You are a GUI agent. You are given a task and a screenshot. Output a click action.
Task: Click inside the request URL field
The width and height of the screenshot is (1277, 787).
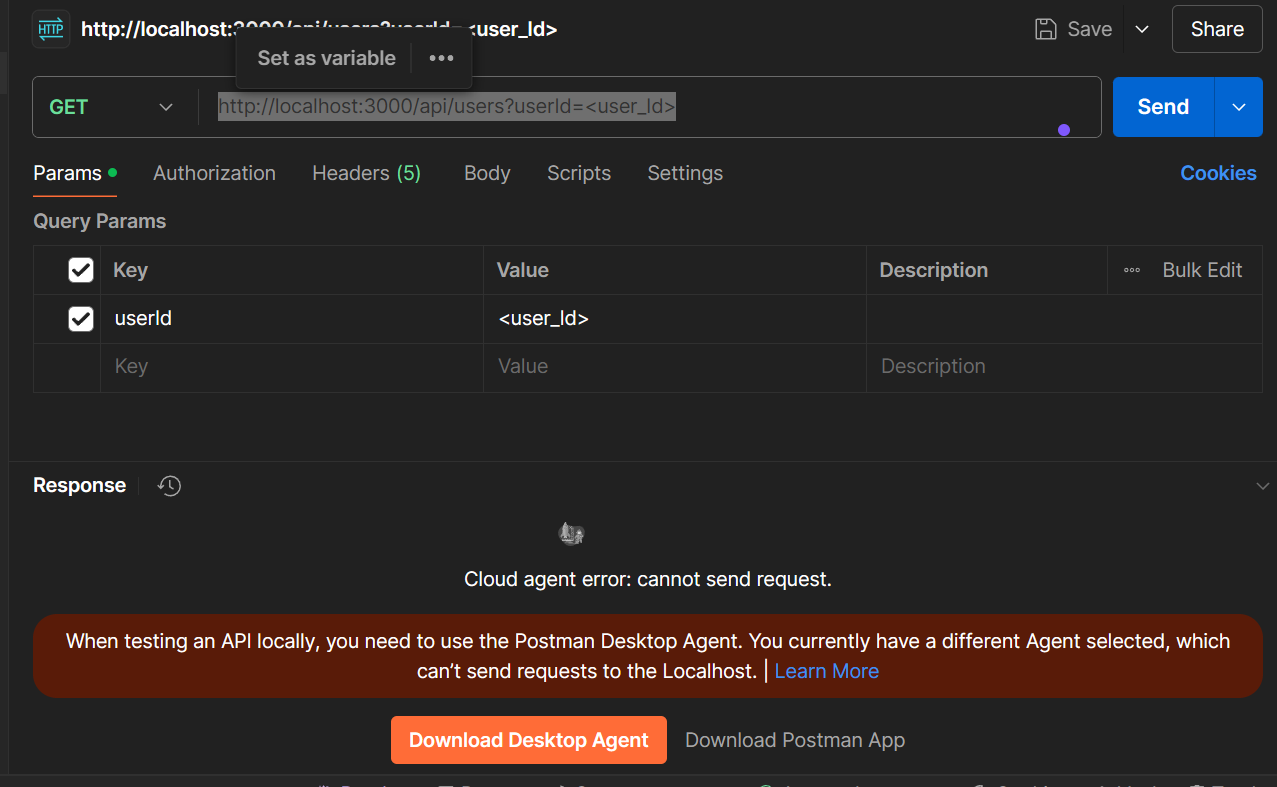(650, 107)
